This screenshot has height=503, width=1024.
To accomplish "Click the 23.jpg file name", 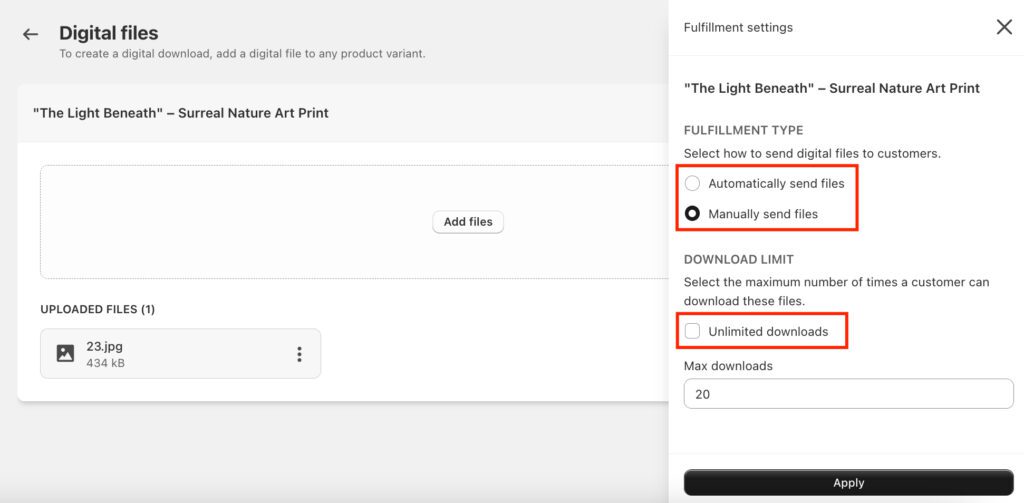I will [104, 346].
